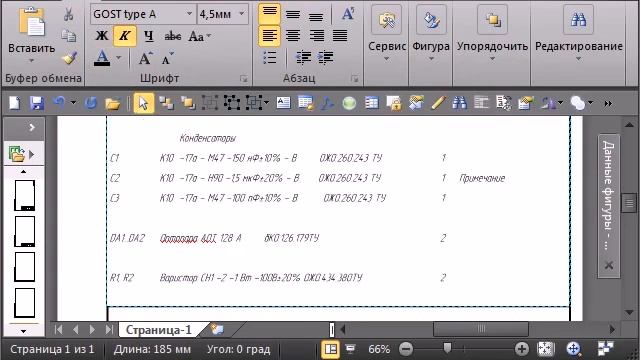Activate the Format Painter brush icon
Image resolution: width=640 pixels, height=360 pixels.
(69, 58)
